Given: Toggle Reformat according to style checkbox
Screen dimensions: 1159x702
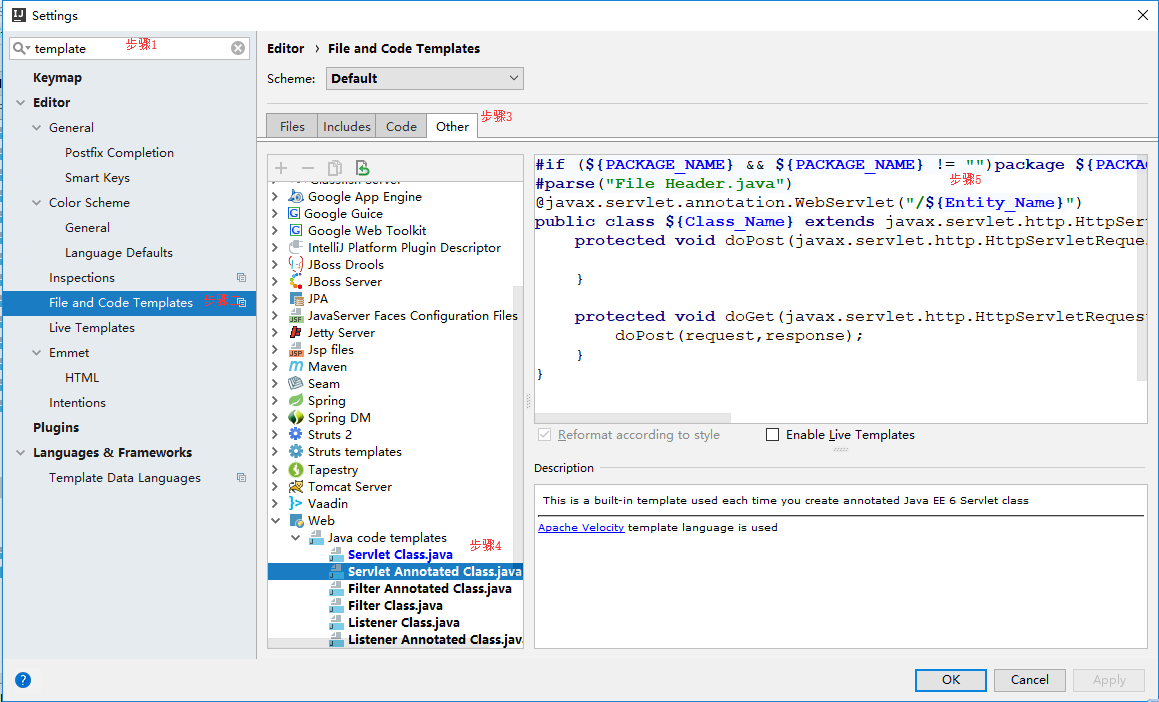Looking at the screenshot, I should pos(545,435).
